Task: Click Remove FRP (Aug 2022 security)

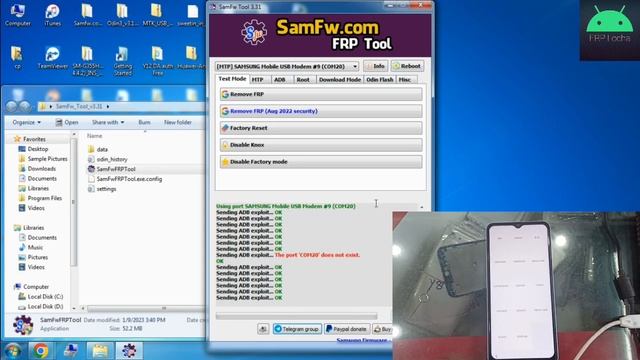Action: (321, 111)
